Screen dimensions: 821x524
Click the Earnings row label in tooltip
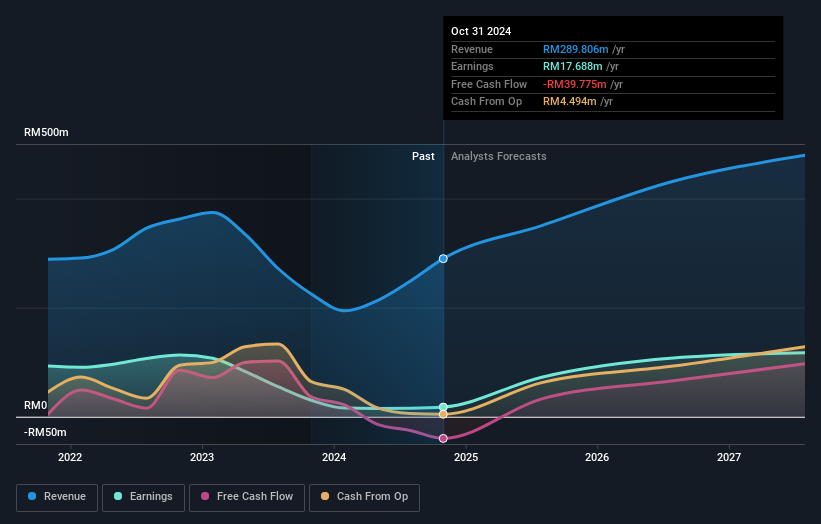[x=472, y=66]
